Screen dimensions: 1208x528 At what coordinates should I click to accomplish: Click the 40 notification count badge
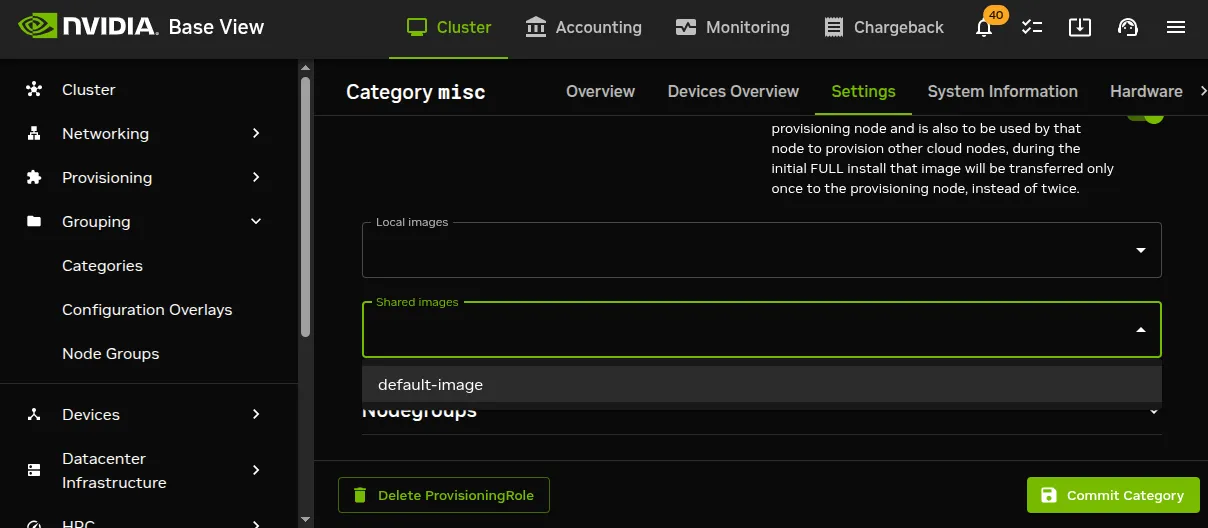point(996,15)
